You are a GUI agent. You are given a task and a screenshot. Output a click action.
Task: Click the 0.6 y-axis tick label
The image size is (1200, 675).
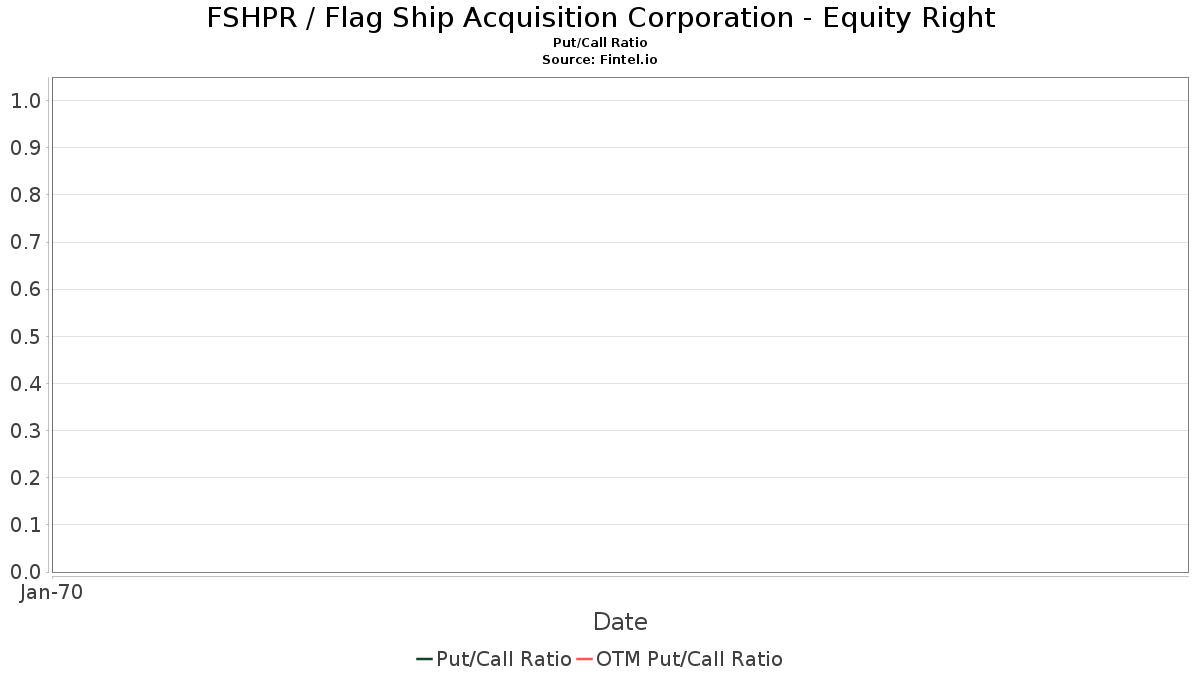(x=25, y=290)
